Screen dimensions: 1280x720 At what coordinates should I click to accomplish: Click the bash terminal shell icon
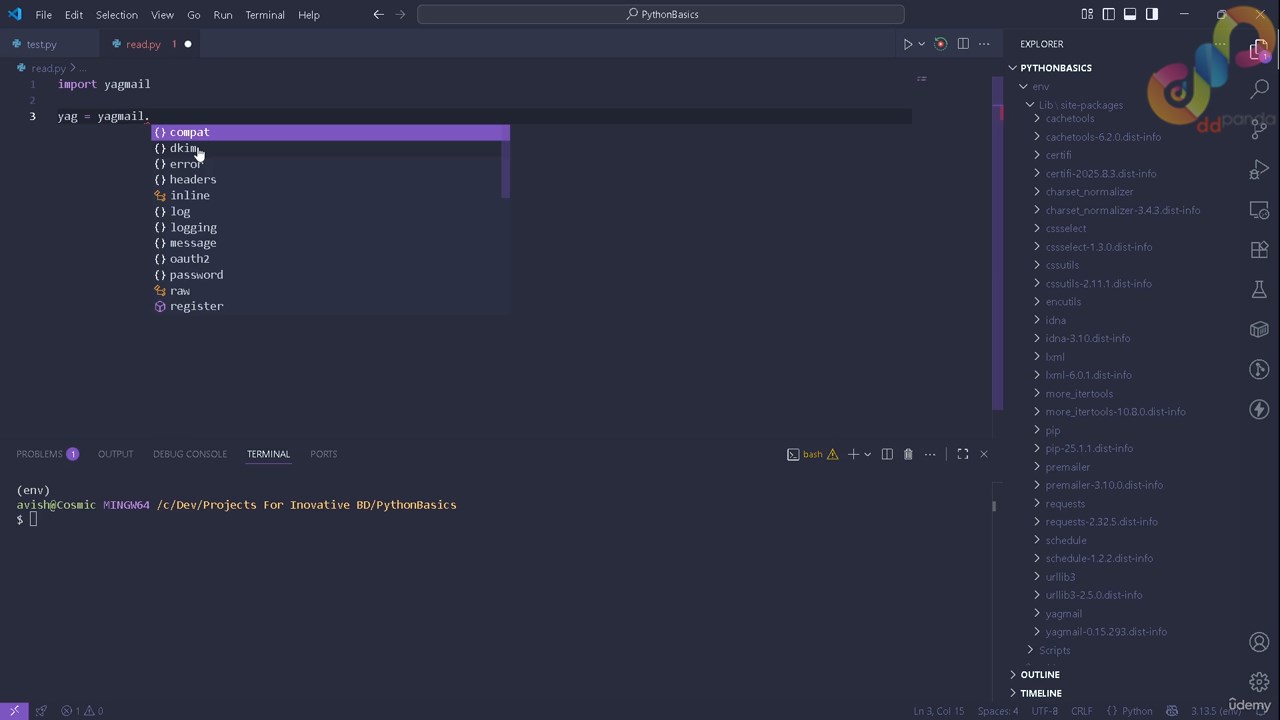[x=793, y=454]
